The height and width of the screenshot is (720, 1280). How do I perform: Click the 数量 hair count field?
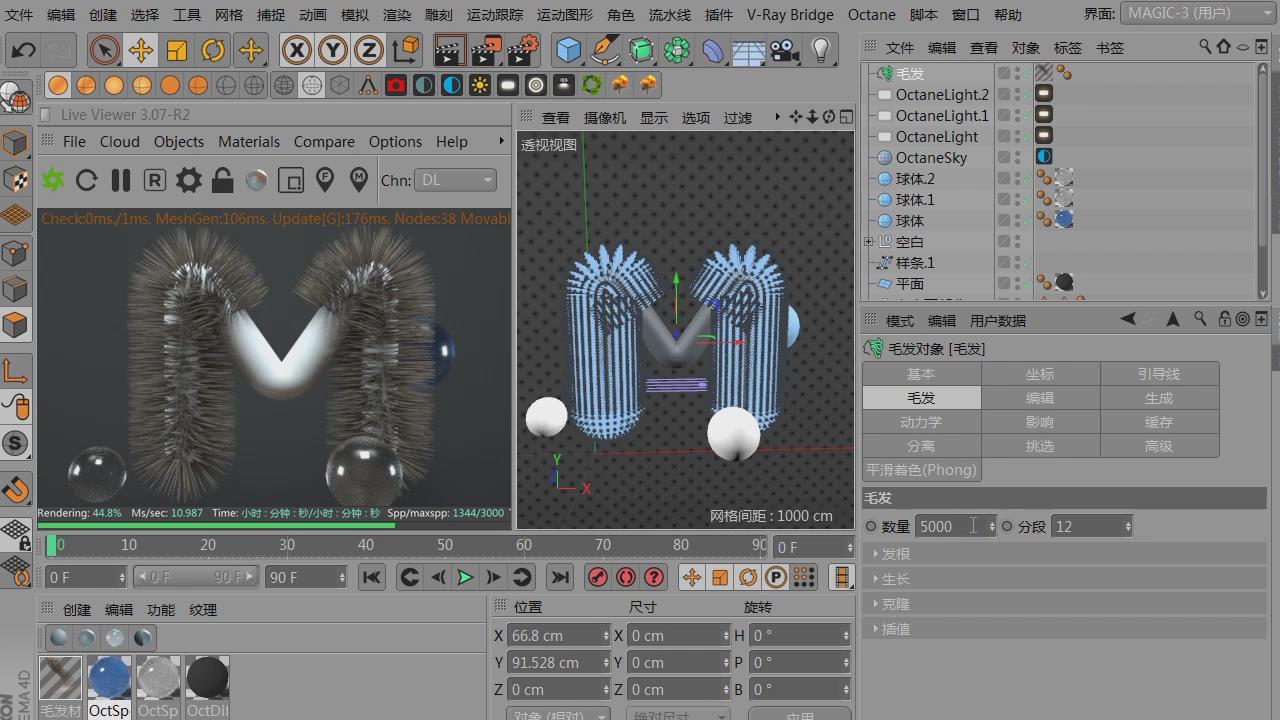pos(955,526)
